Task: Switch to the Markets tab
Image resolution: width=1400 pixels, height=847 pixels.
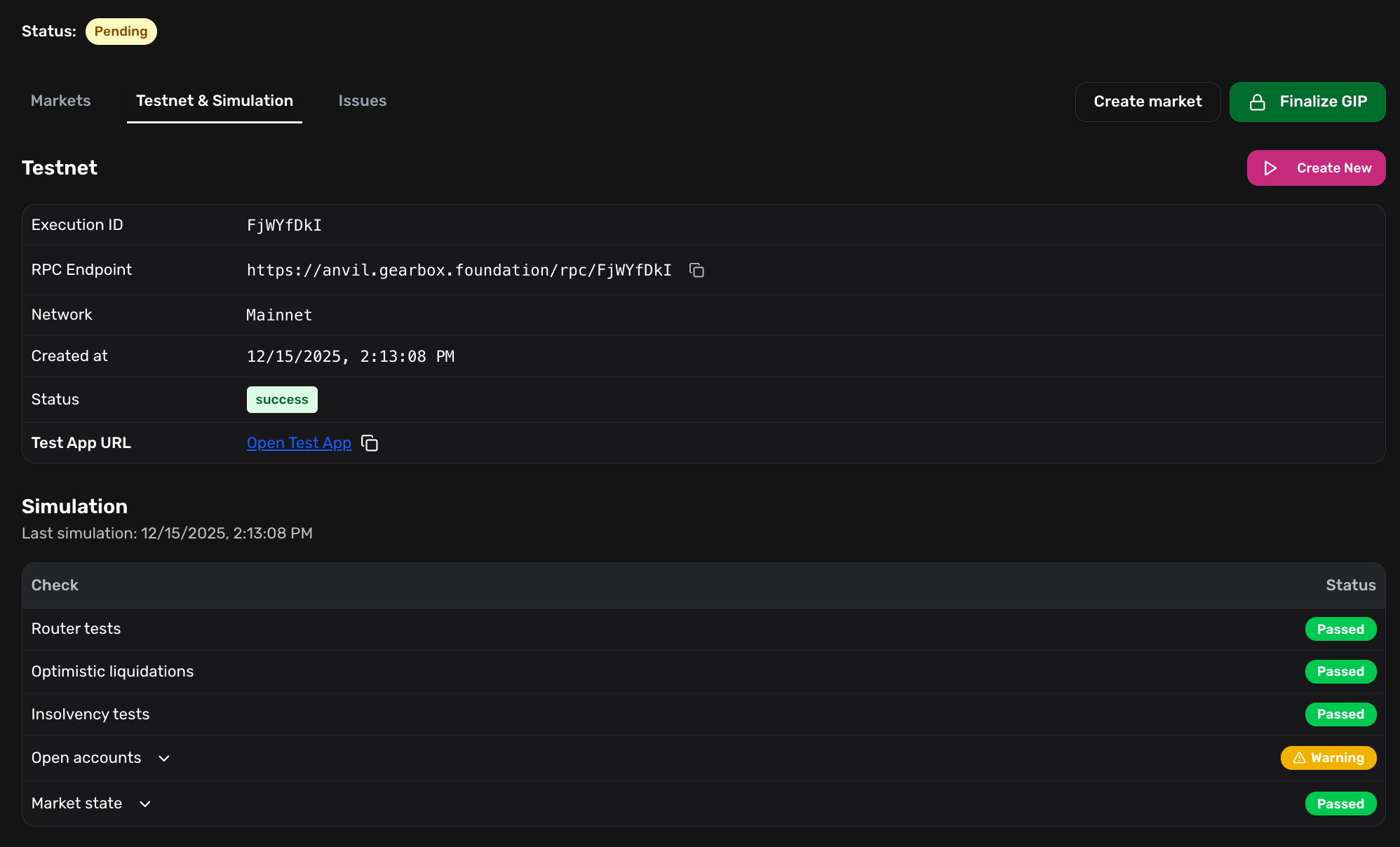Action: (x=61, y=101)
